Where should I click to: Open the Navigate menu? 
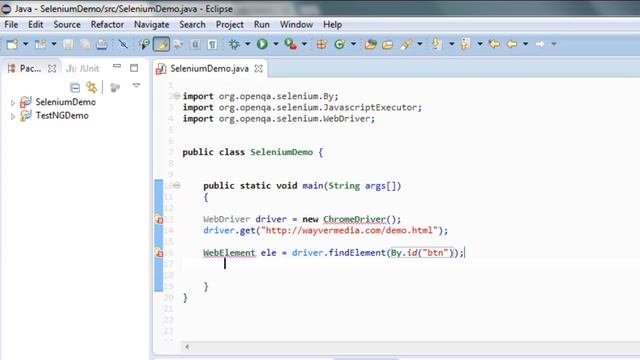(x=151, y=24)
